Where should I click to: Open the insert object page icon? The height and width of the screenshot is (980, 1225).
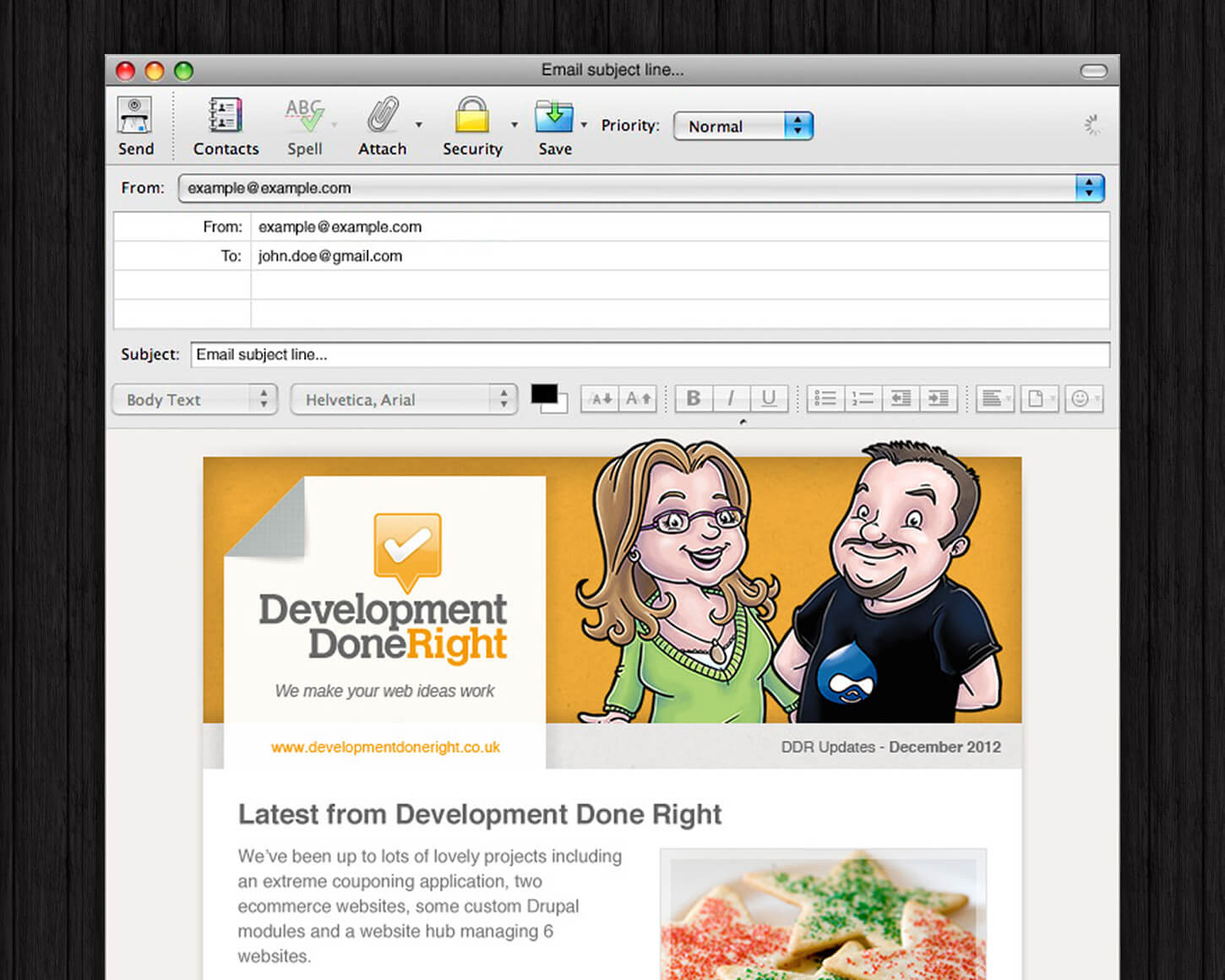pos(1038,399)
